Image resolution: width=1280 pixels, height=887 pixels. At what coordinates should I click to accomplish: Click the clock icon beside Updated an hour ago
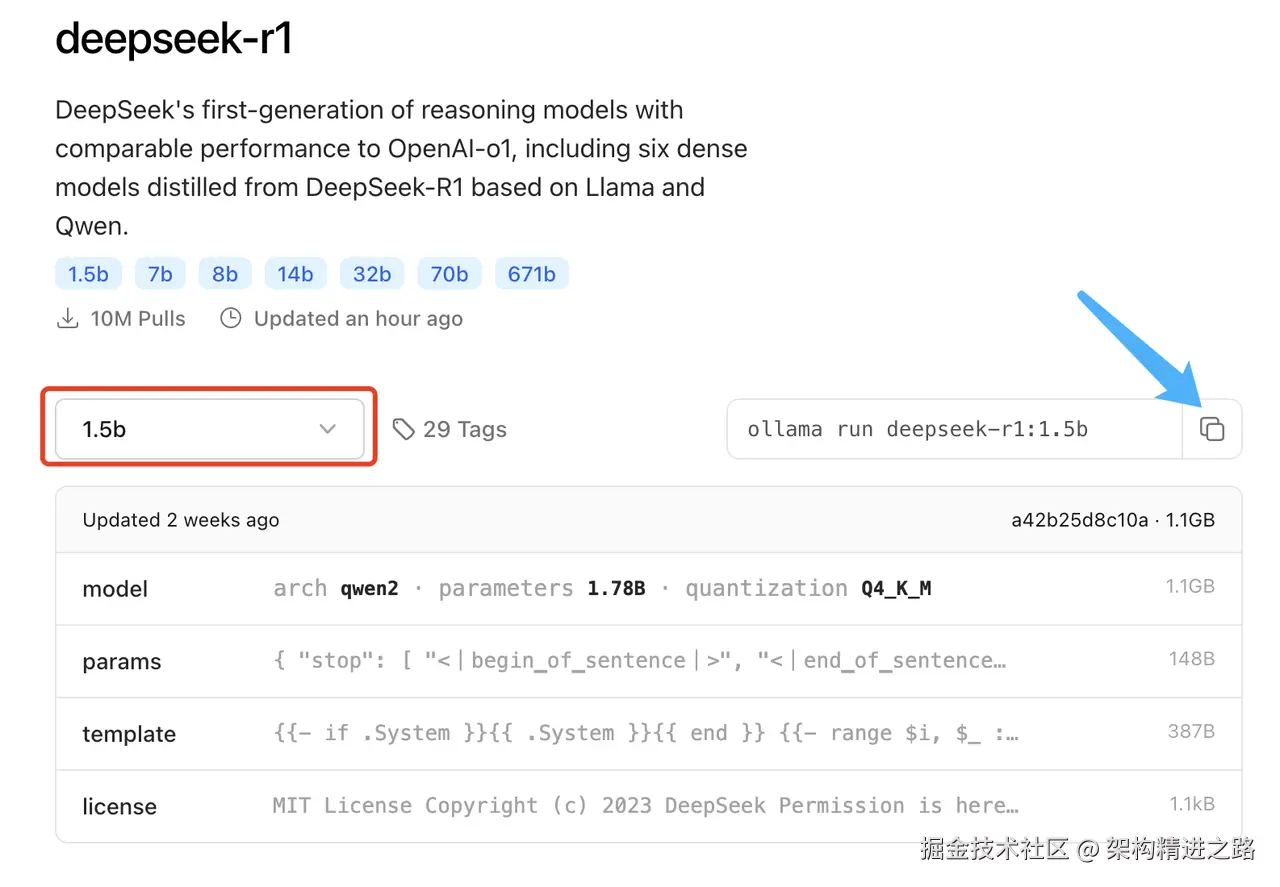point(231,319)
